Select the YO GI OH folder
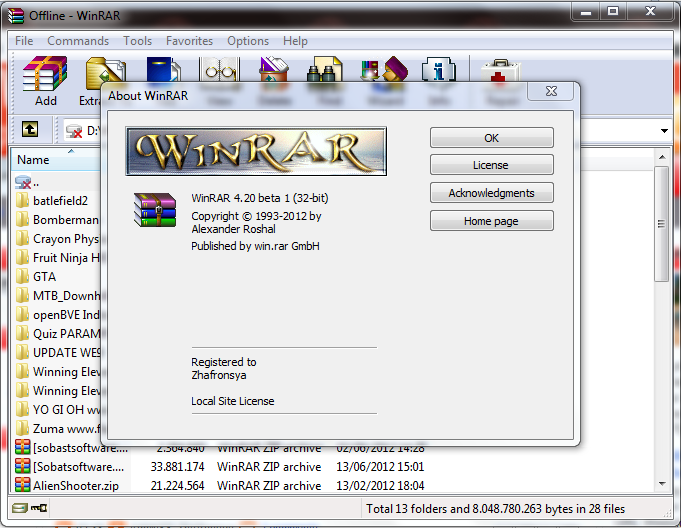 point(56,410)
